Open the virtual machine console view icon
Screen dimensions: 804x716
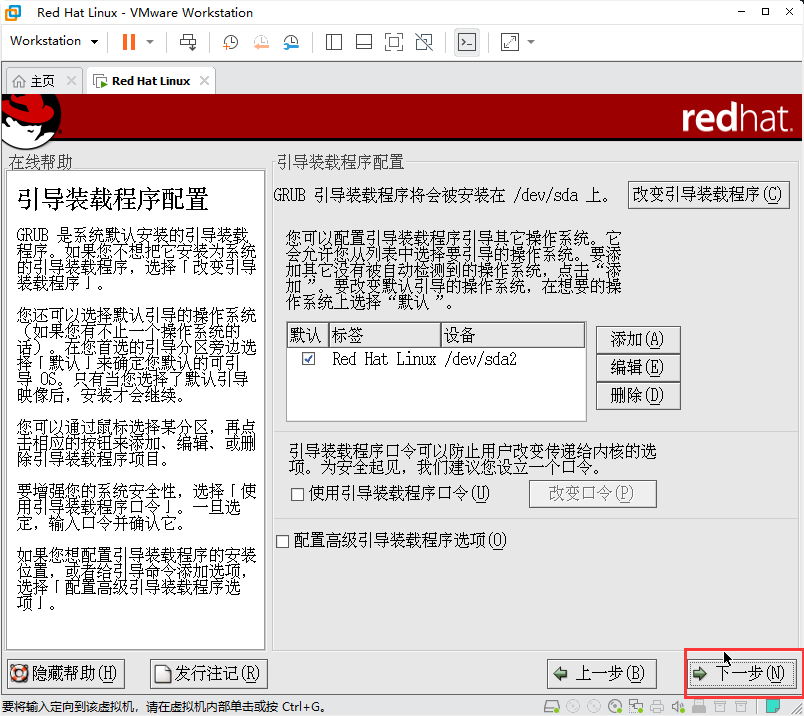click(467, 41)
